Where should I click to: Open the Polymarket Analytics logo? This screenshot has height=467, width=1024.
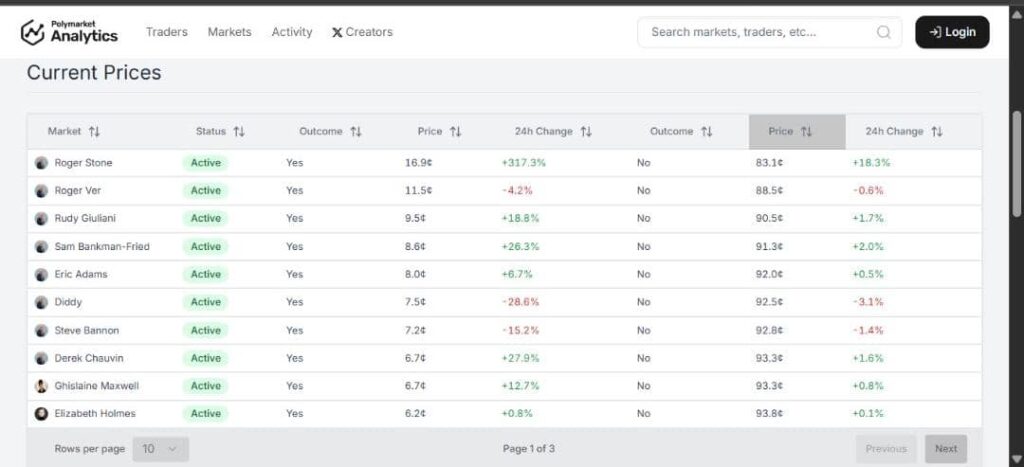[69, 32]
